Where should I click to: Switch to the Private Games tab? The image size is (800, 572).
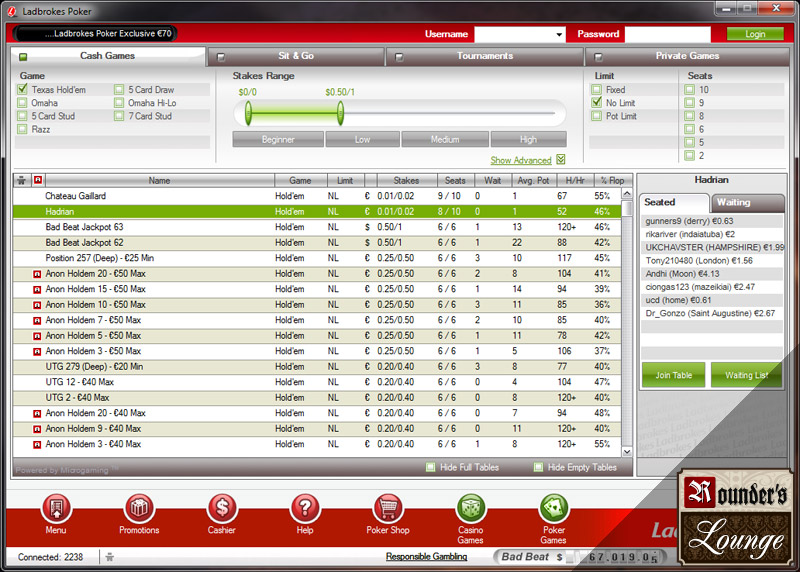pos(687,56)
